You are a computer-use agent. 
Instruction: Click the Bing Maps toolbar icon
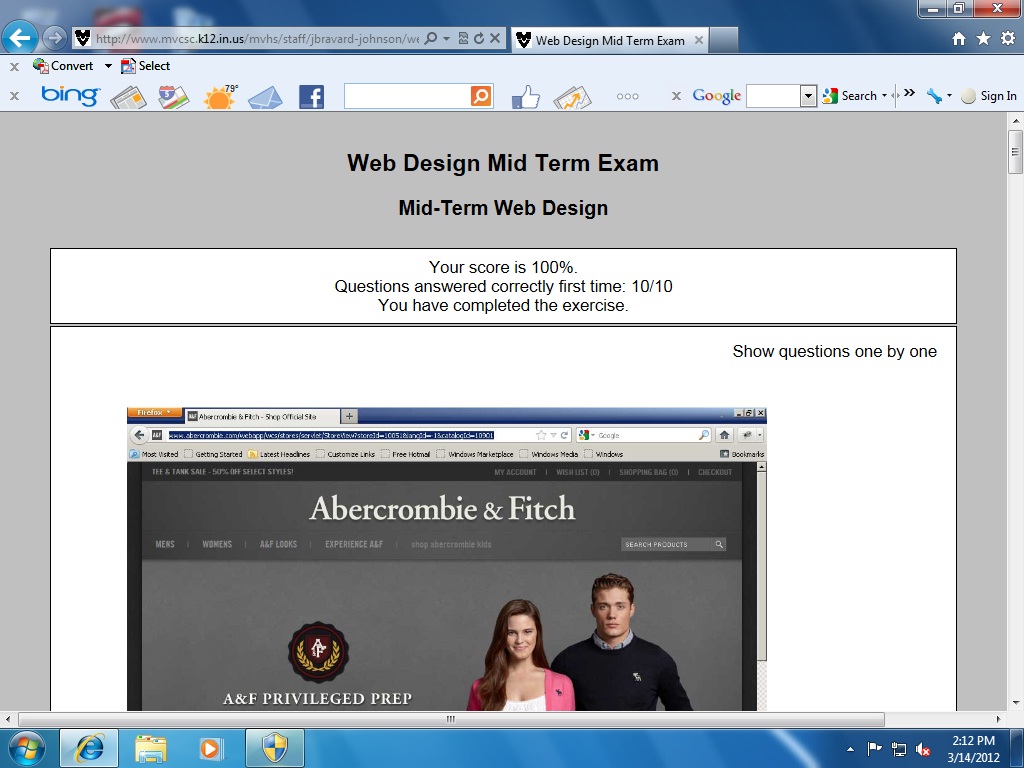pos(173,97)
